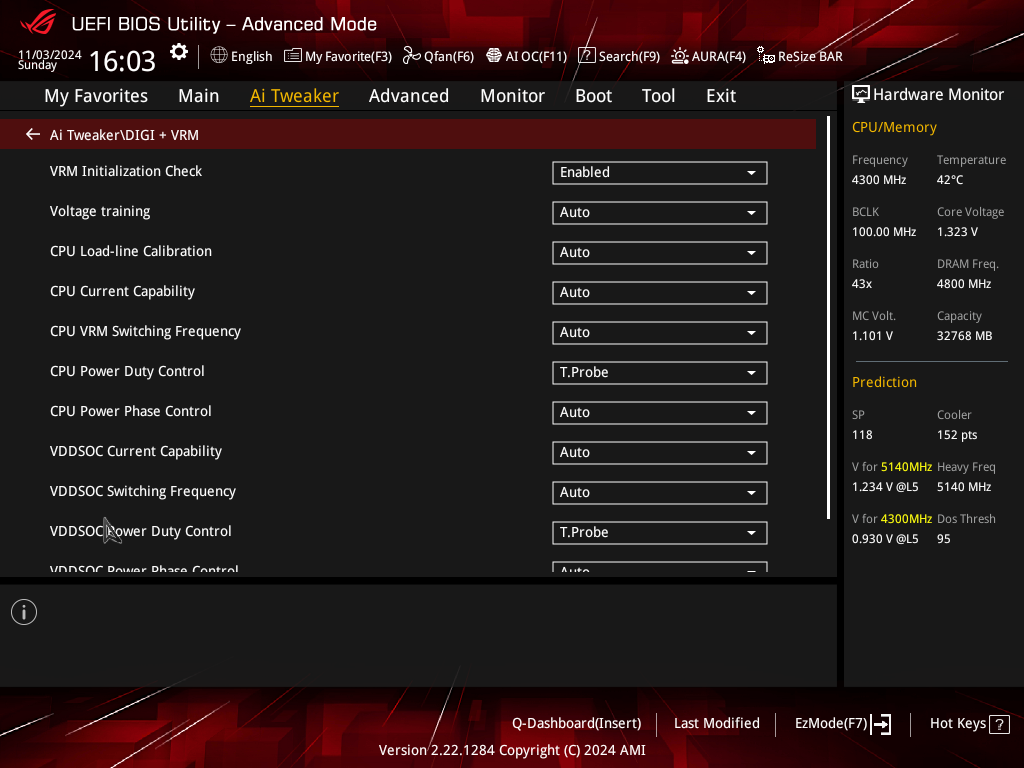The image size is (1024, 768).
Task: Select CPU Power Phase Control label
Action: [x=131, y=411]
